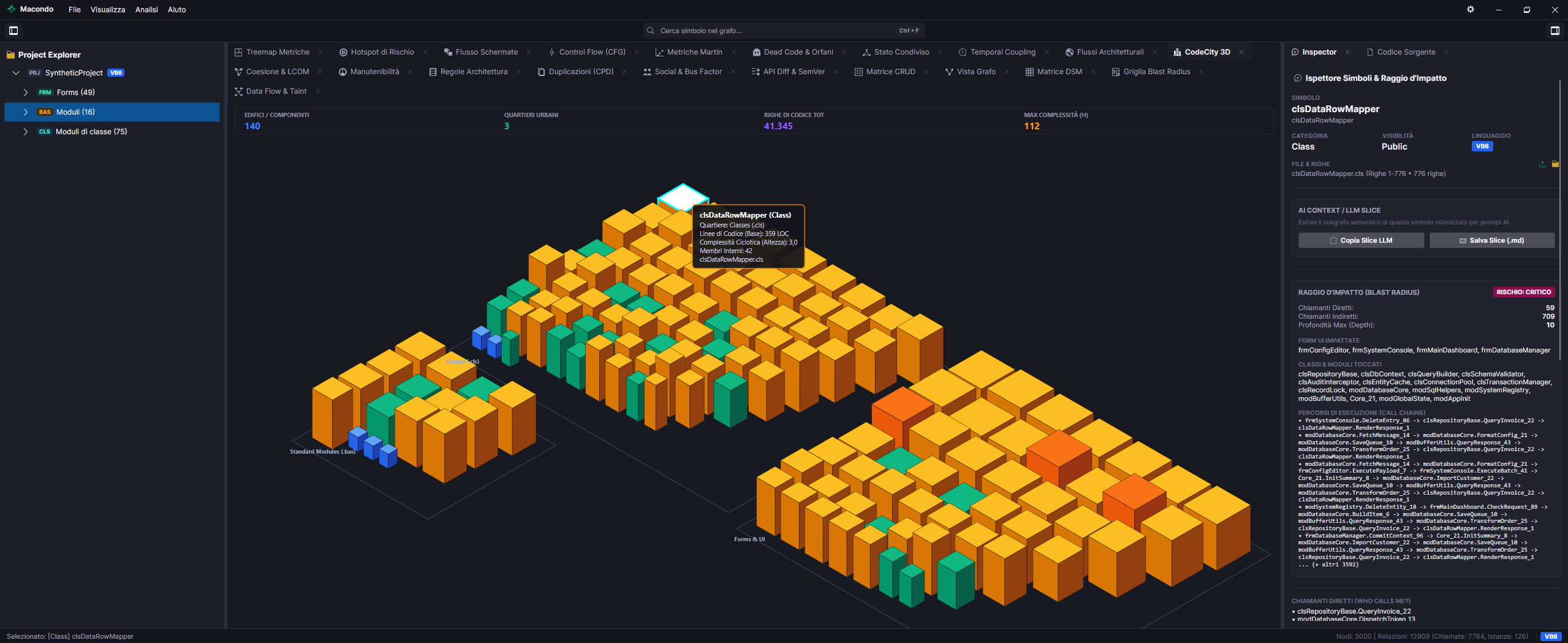The width and height of the screenshot is (1568, 643).
Task: Click the Macondo app logo icon
Action: coord(11,9)
